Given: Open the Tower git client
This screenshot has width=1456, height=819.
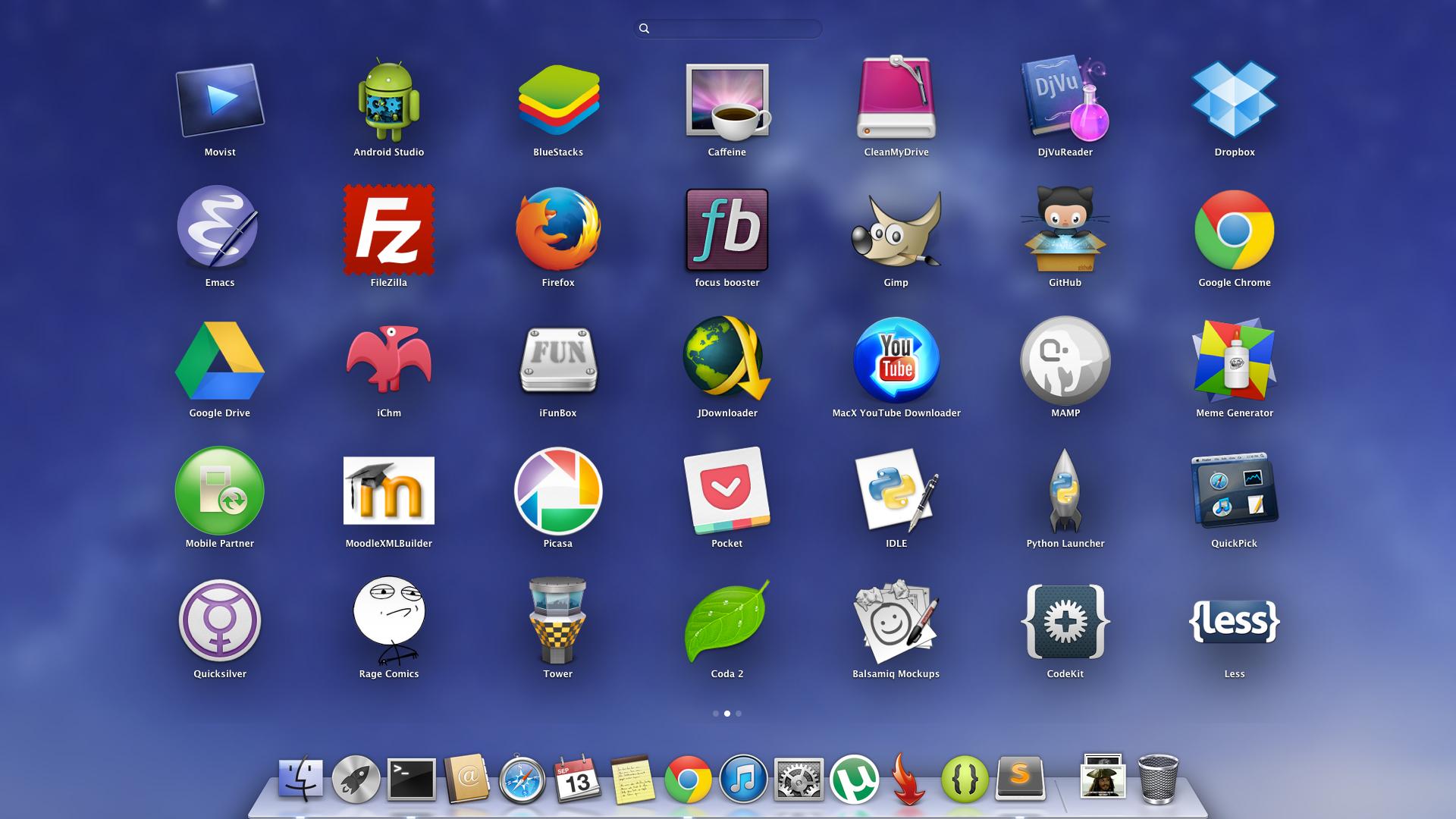Looking at the screenshot, I should [558, 621].
